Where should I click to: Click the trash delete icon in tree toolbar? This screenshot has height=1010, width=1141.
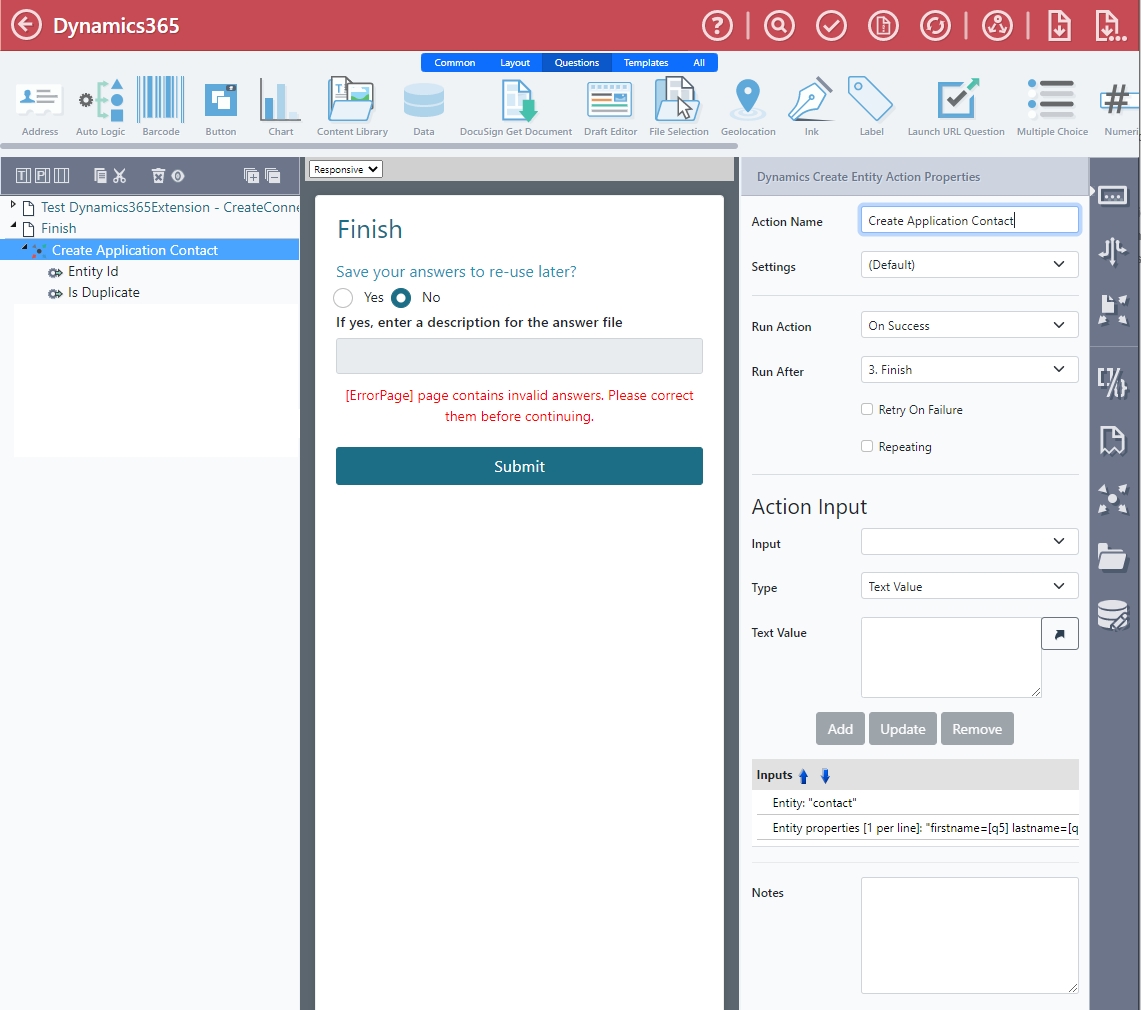[158, 175]
